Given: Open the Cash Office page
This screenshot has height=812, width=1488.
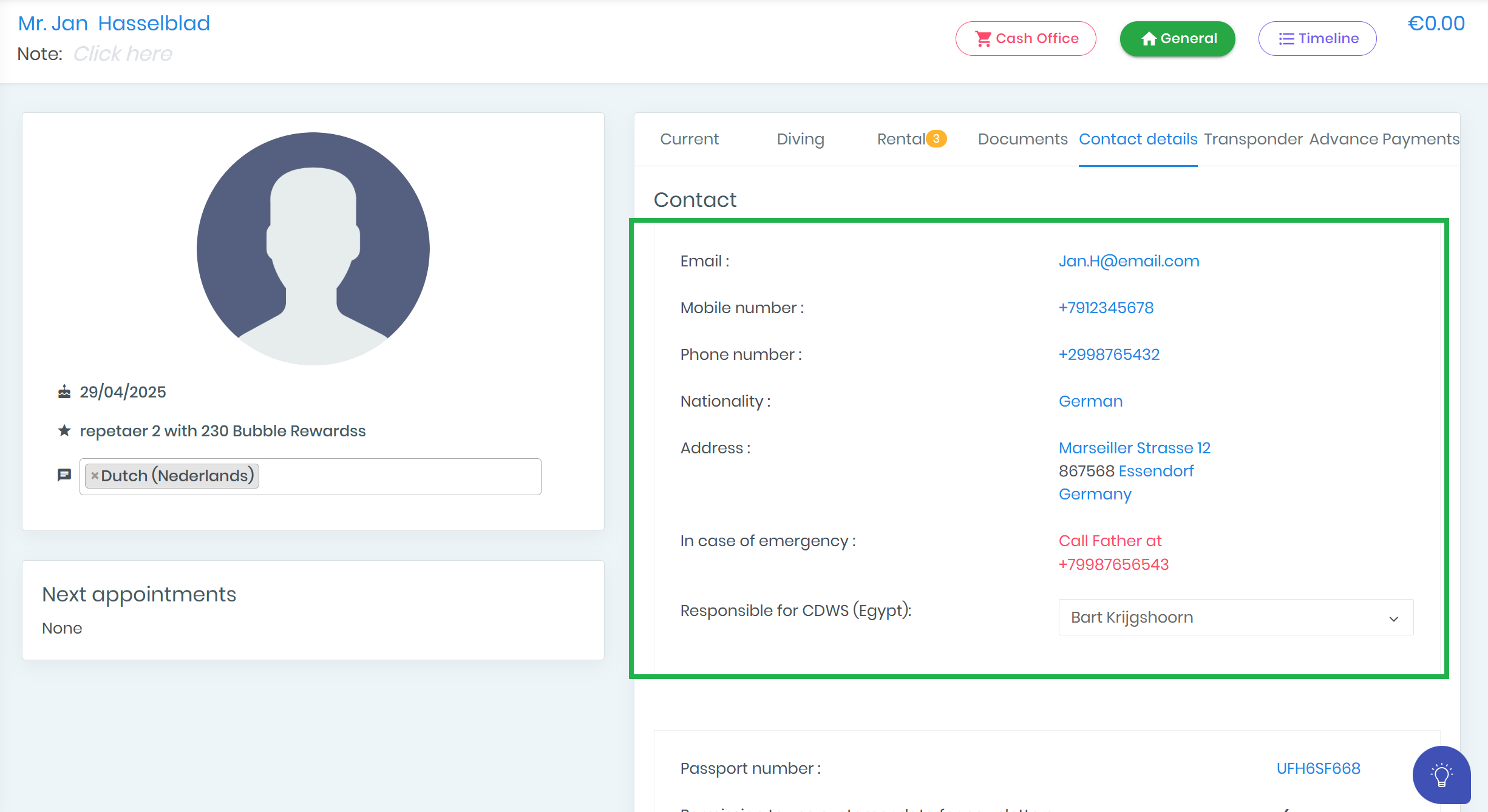Looking at the screenshot, I should (x=1025, y=39).
